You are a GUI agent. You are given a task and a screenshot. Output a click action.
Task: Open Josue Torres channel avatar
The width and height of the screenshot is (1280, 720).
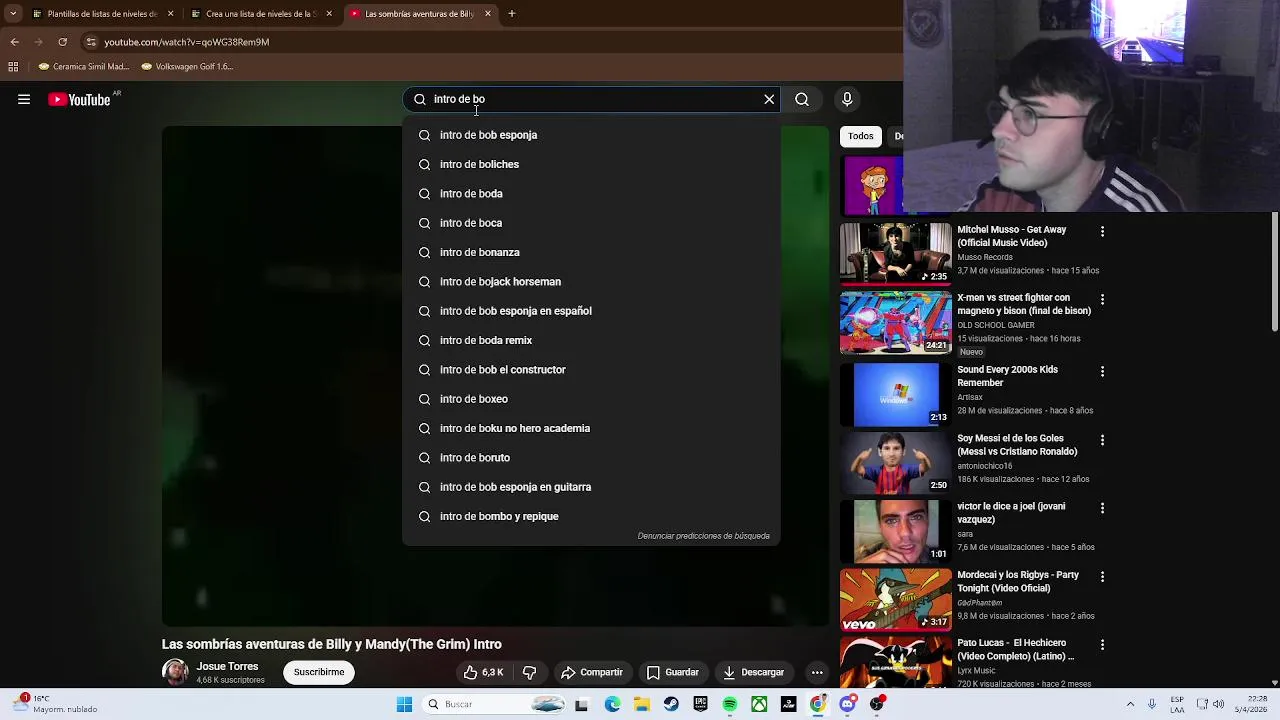[x=175, y=672]
